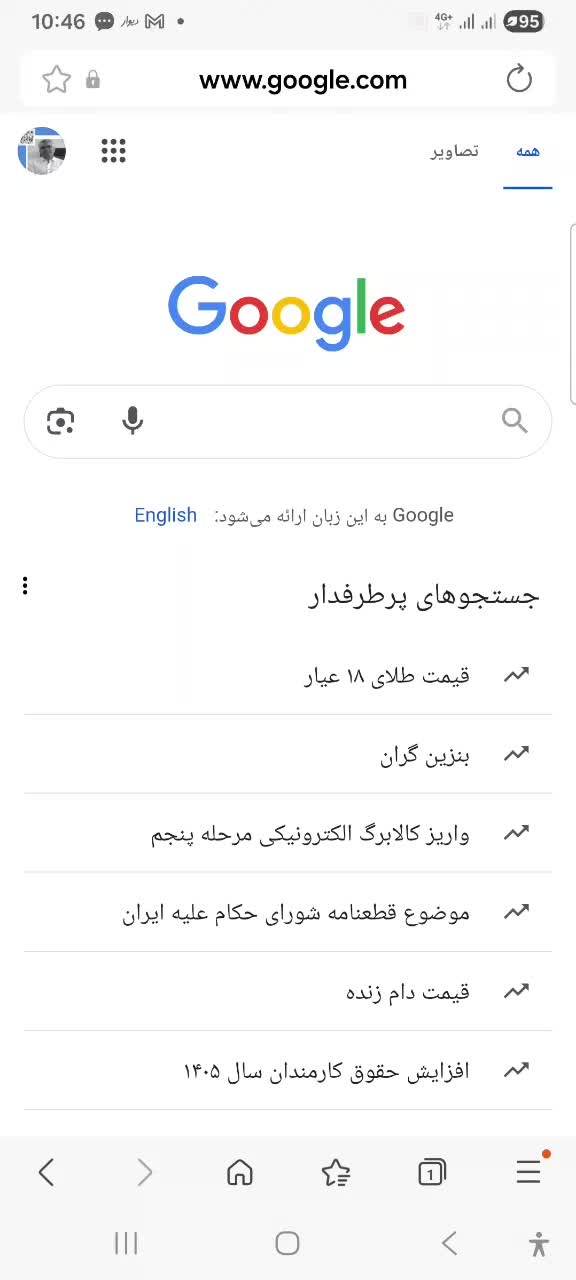Open the browser tabs switcher

431,1172
